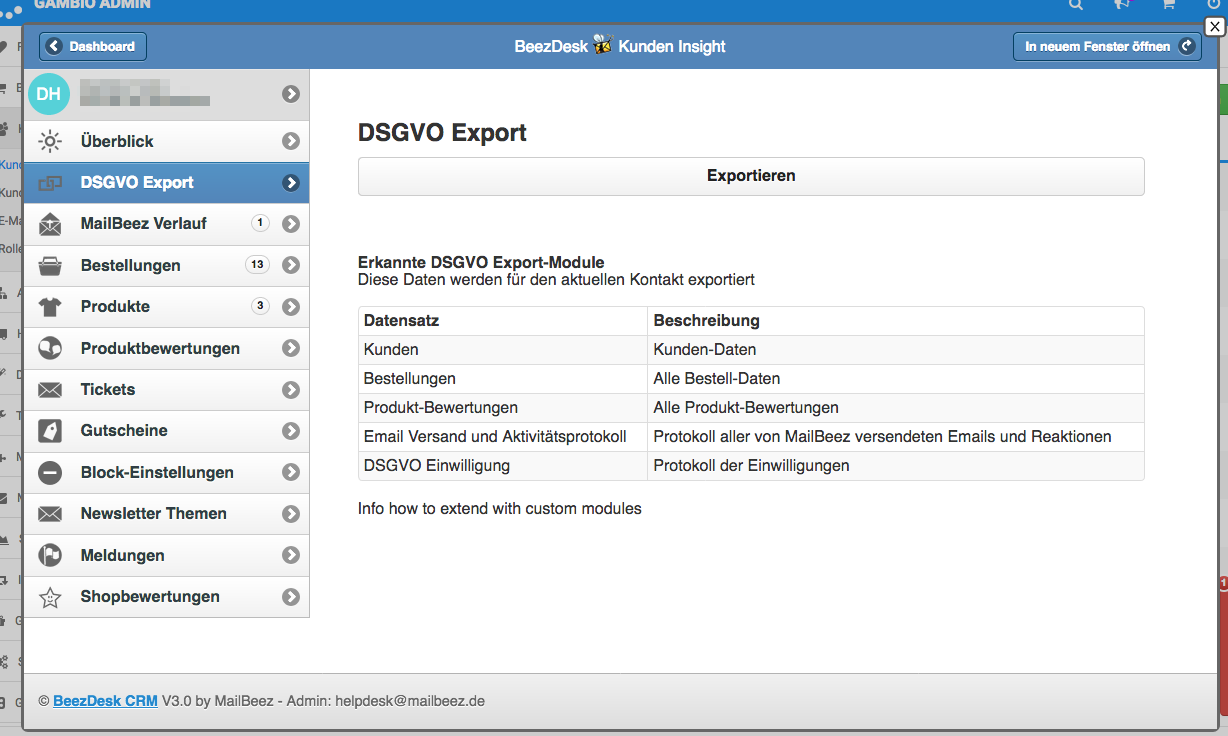Click the arrow next to Meldungen
1228x736 pixels.
(291, 555)
